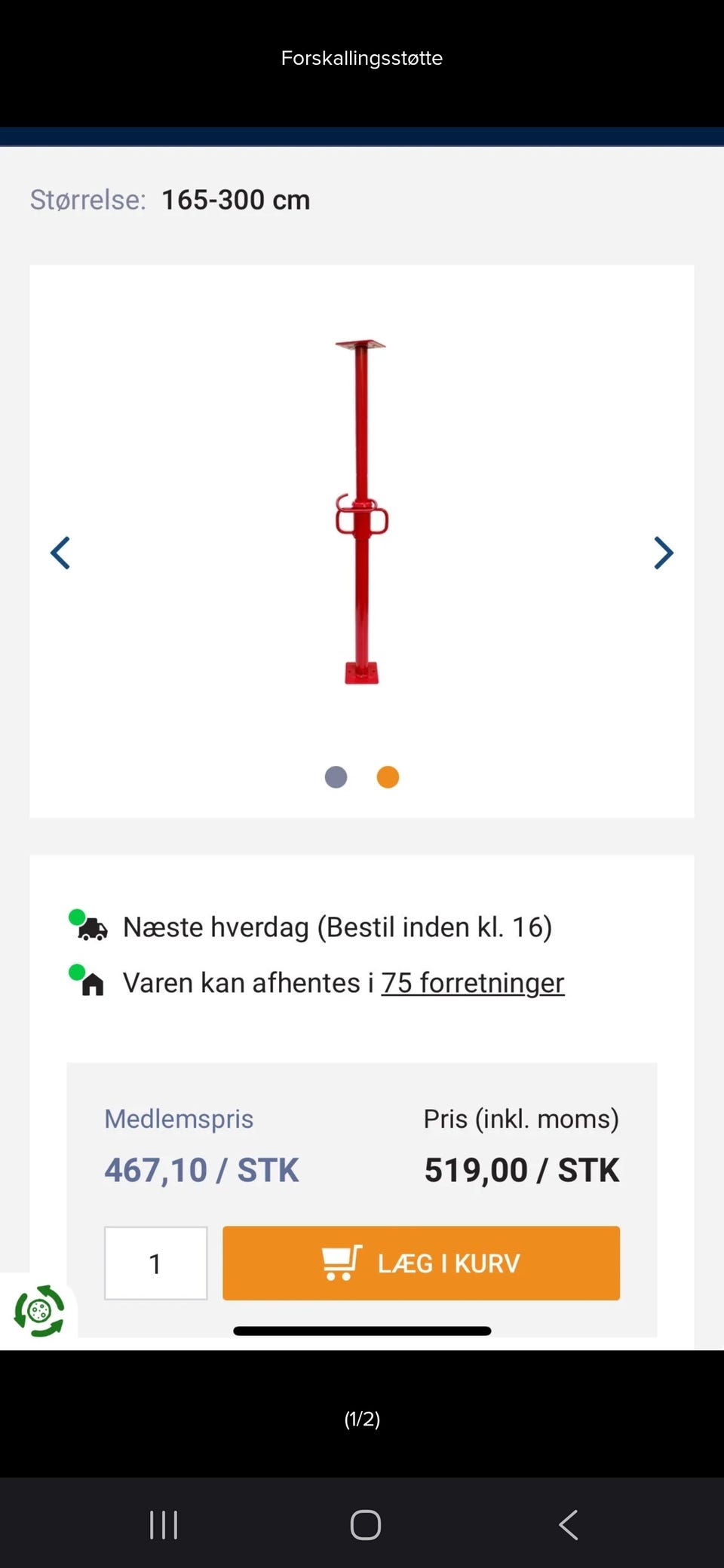
Task: Tap the left carousel arrow
Action: pos(60,553)
